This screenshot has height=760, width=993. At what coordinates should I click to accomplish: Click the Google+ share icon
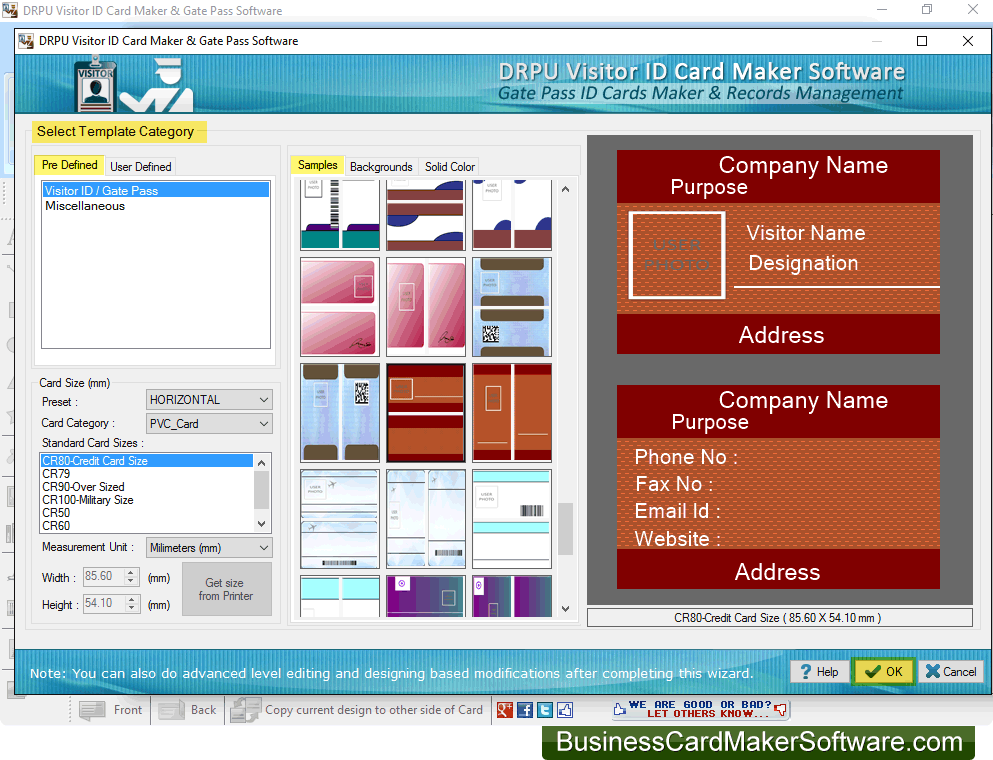point(505,710)
